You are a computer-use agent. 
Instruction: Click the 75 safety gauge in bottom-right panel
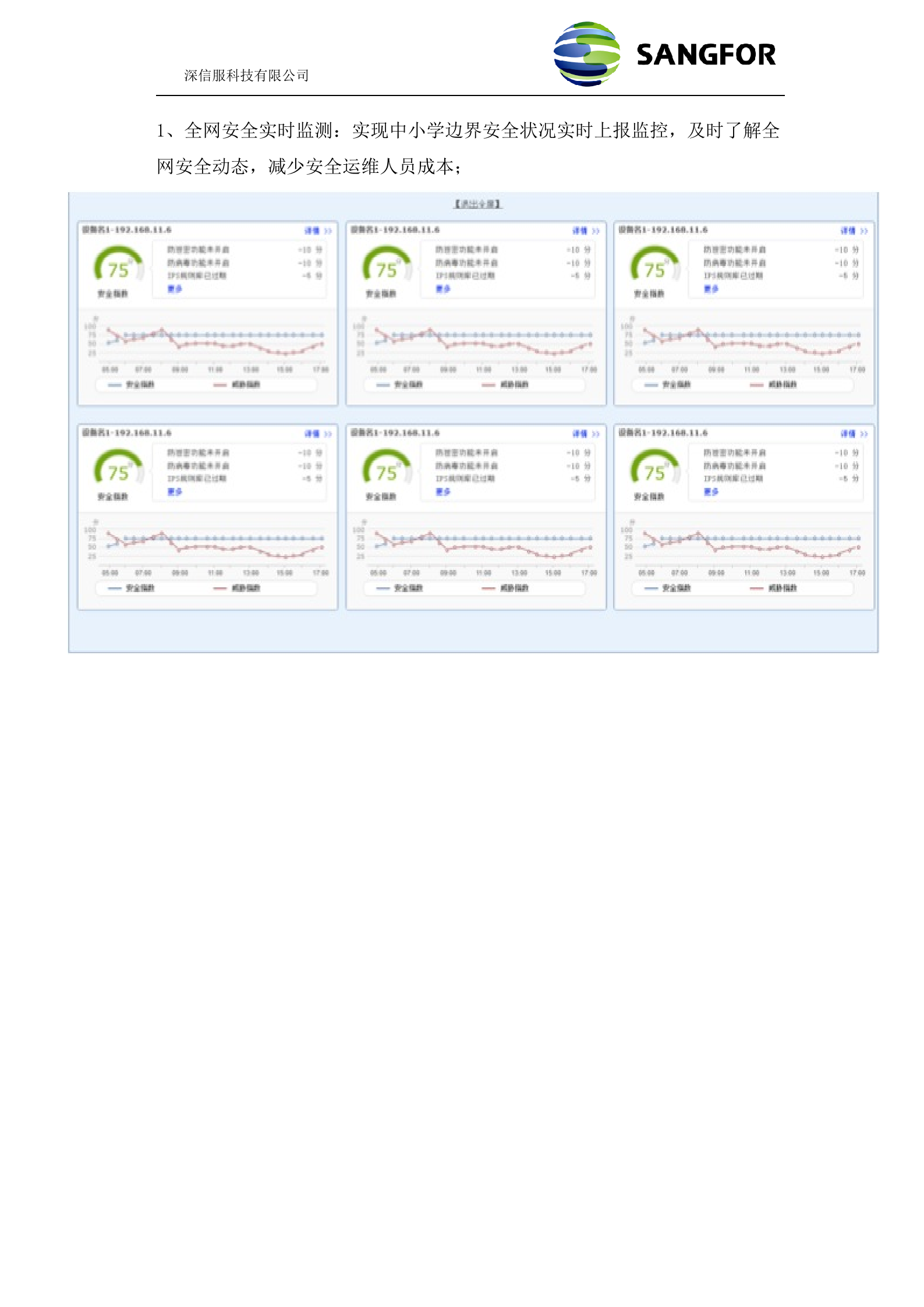coord(654,471)
